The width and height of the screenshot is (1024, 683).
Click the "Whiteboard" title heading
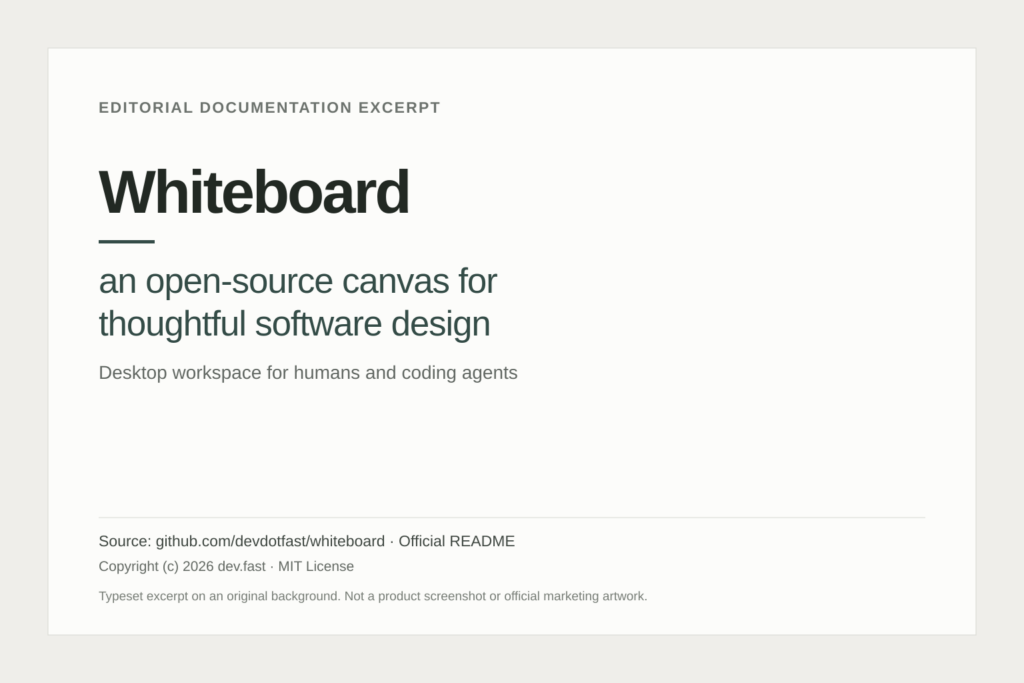(253, 192)
